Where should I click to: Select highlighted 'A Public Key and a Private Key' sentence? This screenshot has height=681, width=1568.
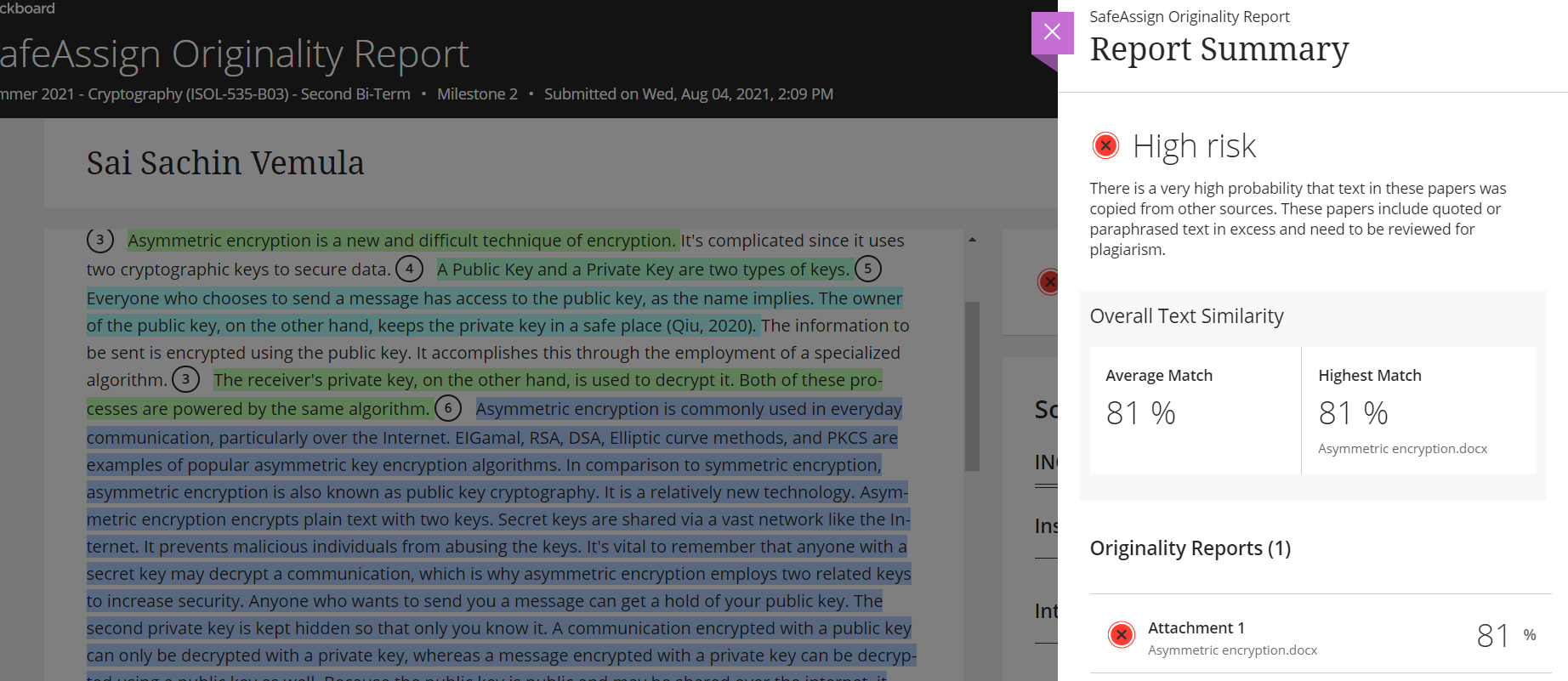pyautogui.click(x=645, y=270)
